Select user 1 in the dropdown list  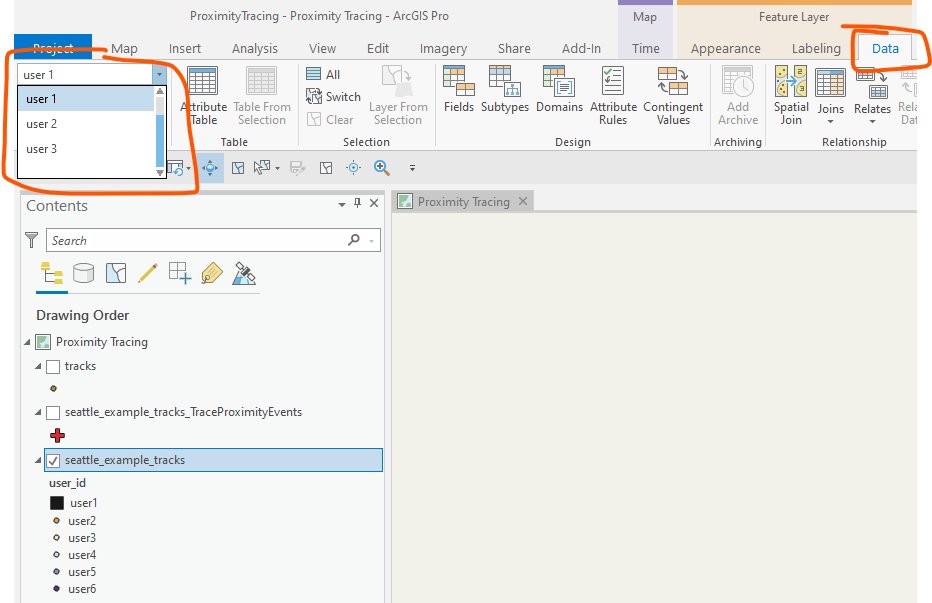(x=86, y=99)
